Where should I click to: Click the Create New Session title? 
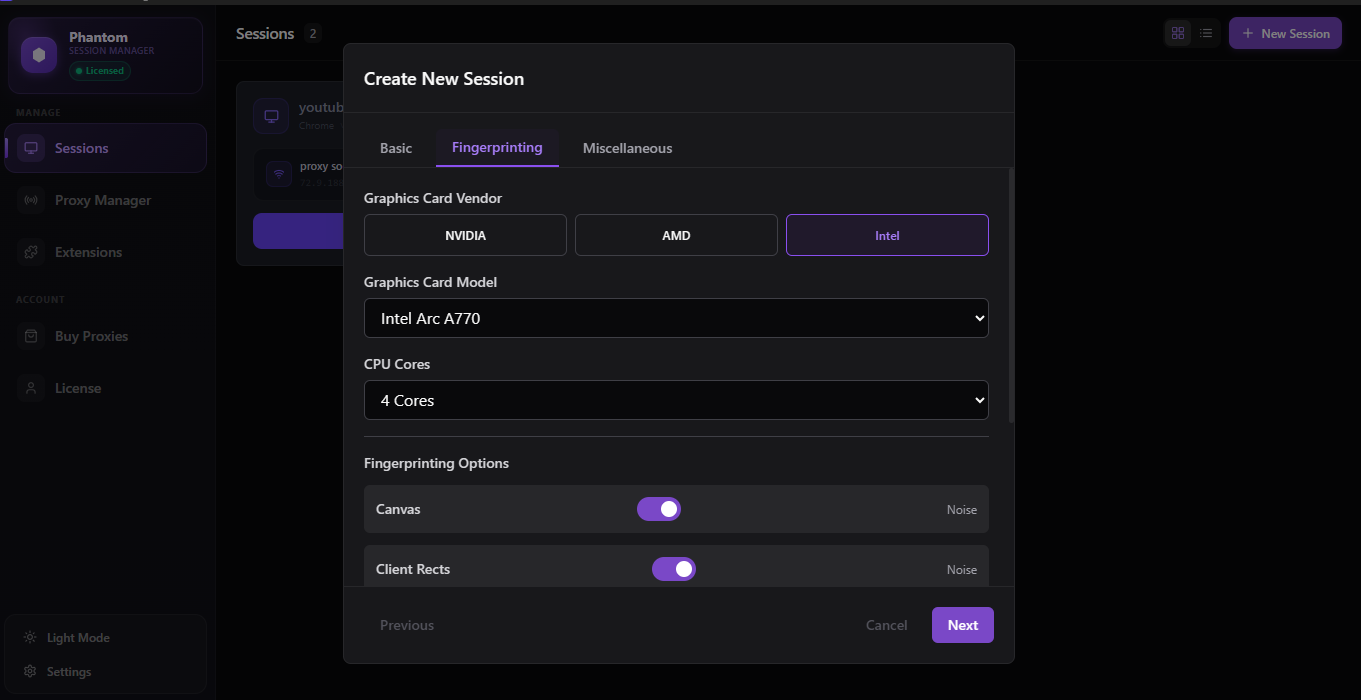(444, 79)
